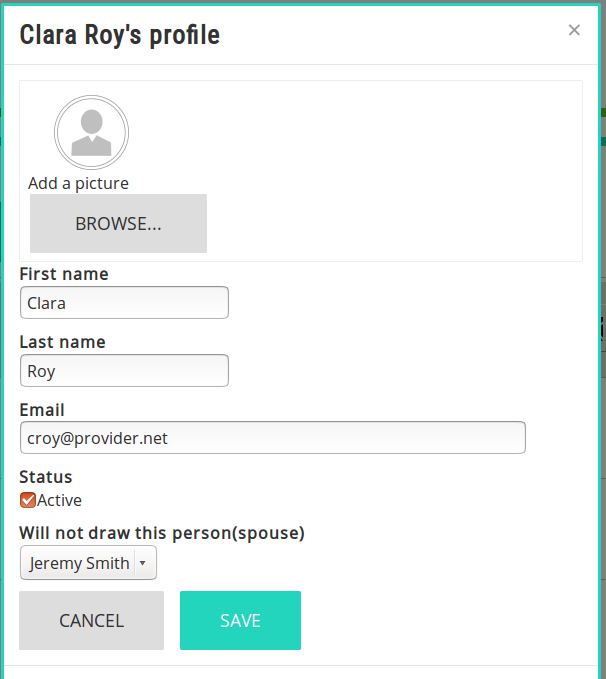Uncheck the Active status checkbox
The width and height of the screenshot is (606, 679).
(28, 500)
